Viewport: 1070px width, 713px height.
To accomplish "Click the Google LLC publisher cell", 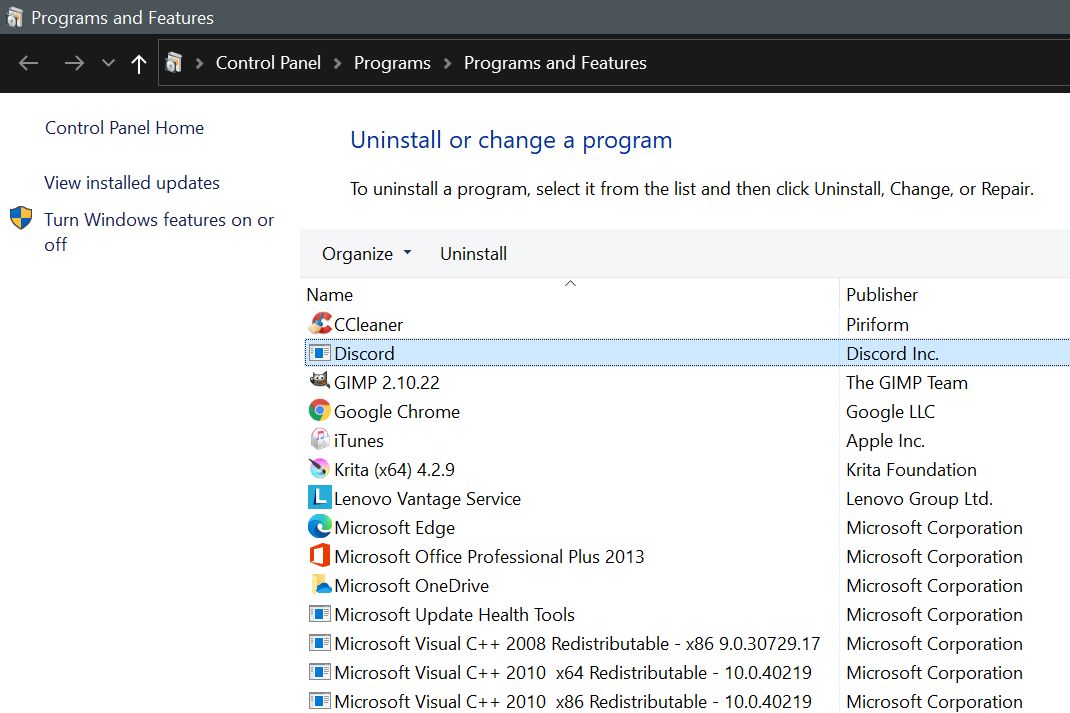I will tap(891, 411).
